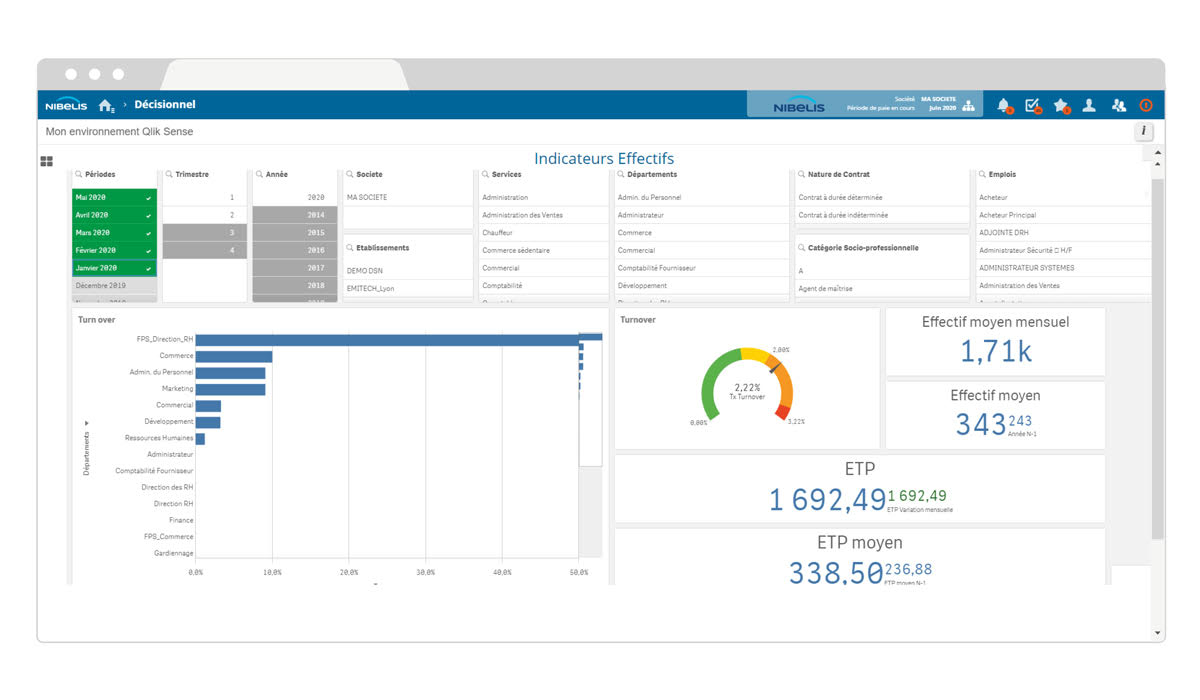The height and width of the screenshot is (700, 1200).
Task: Click the Turnover gauge needle area
Action: pyautogui.click(x=776, y=366)
